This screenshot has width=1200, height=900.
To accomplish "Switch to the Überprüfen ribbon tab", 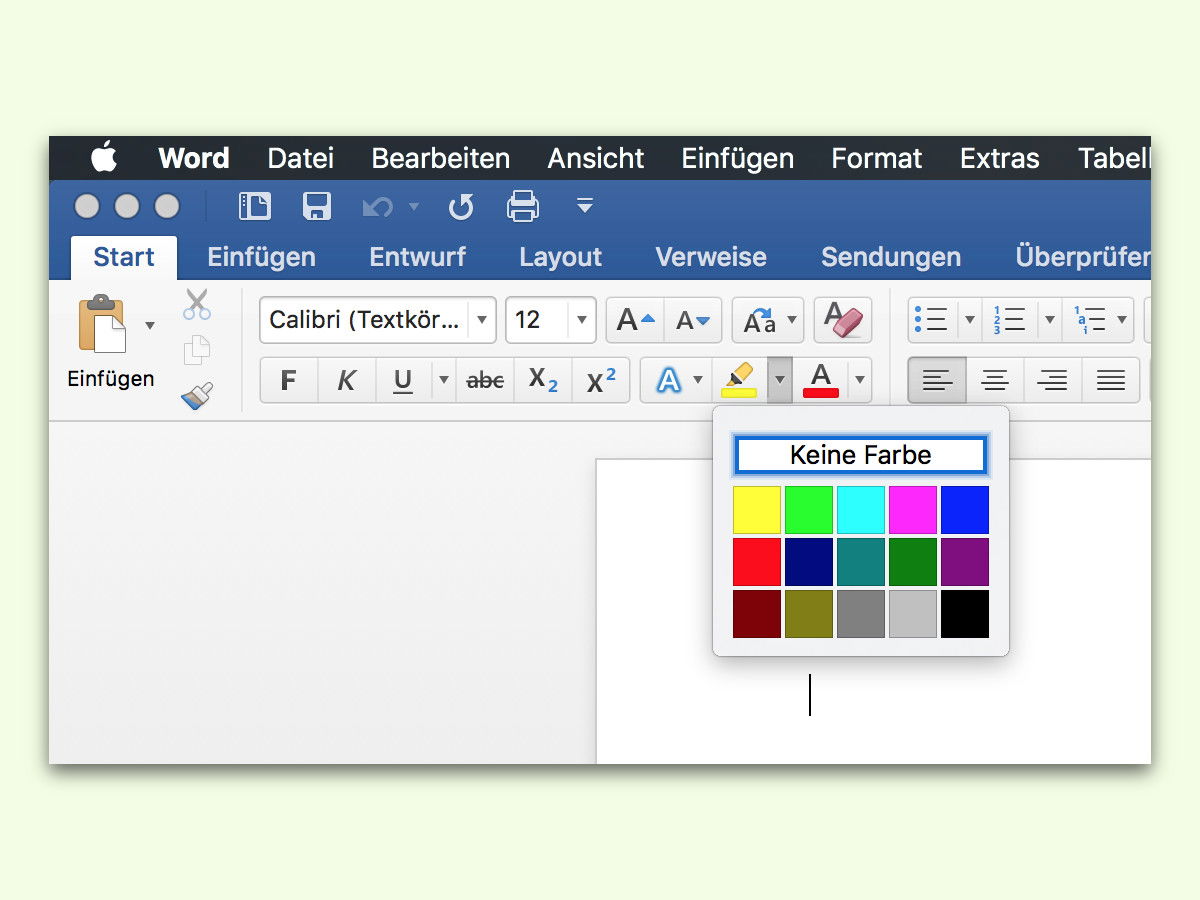I will 1082,257.
